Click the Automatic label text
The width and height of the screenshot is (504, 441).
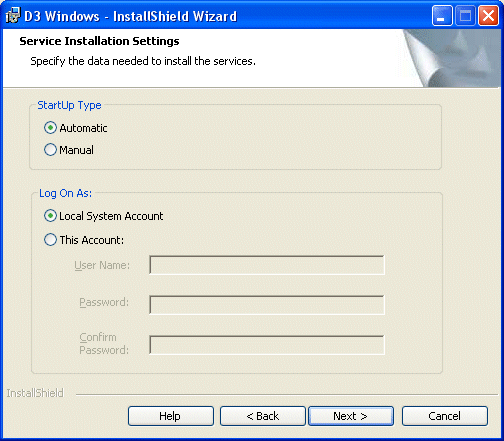click(x=83, y=128)
